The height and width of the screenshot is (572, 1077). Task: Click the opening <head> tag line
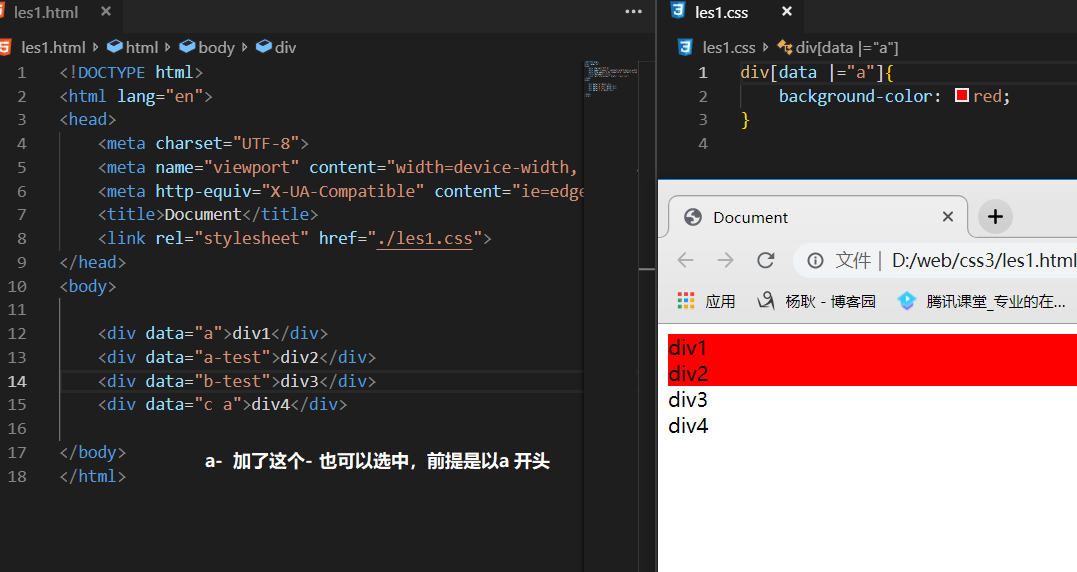click(x=88, y=119)
